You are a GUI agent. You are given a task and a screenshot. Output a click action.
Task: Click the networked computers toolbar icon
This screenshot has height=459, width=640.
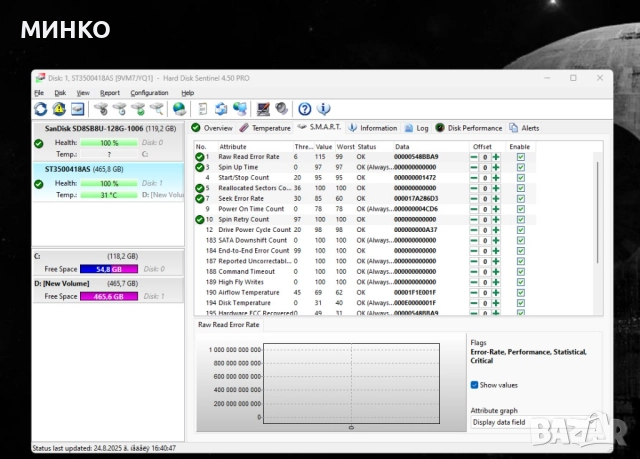click(240, 109)
